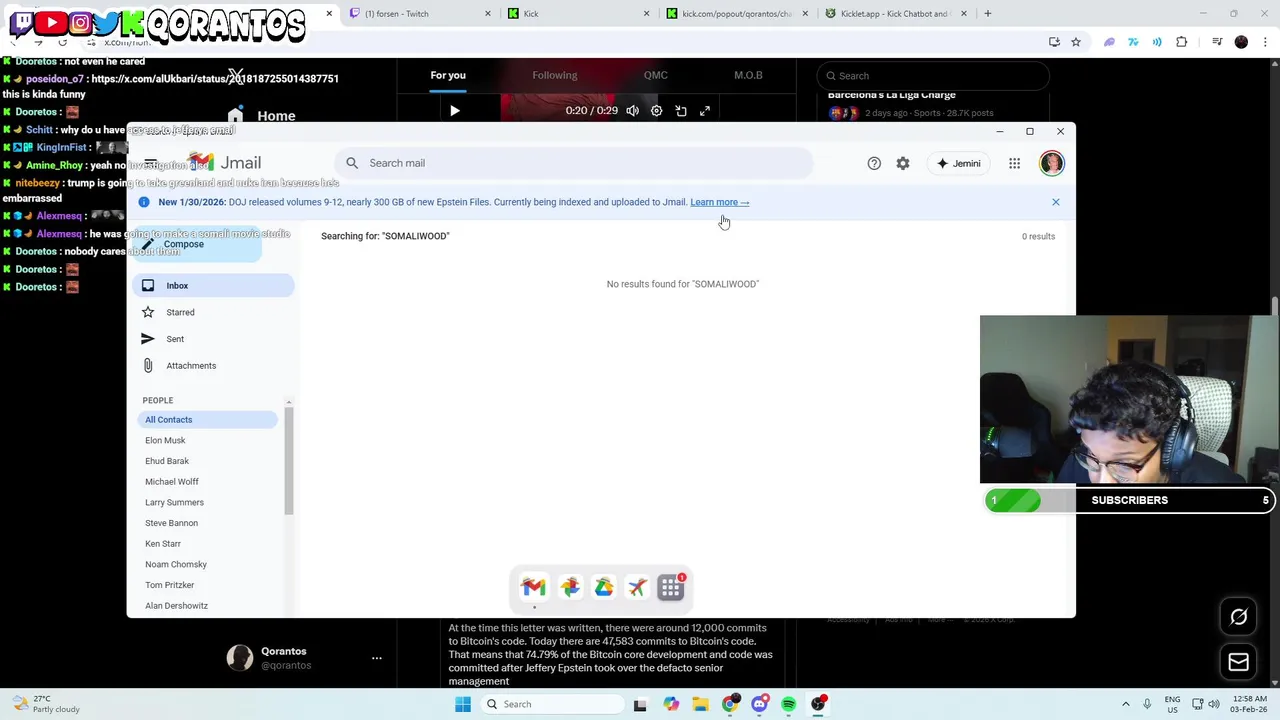The image size is (1280, 720).
Task: Open the Qorantos account options dots on X
Action: (x=376, y=658)
